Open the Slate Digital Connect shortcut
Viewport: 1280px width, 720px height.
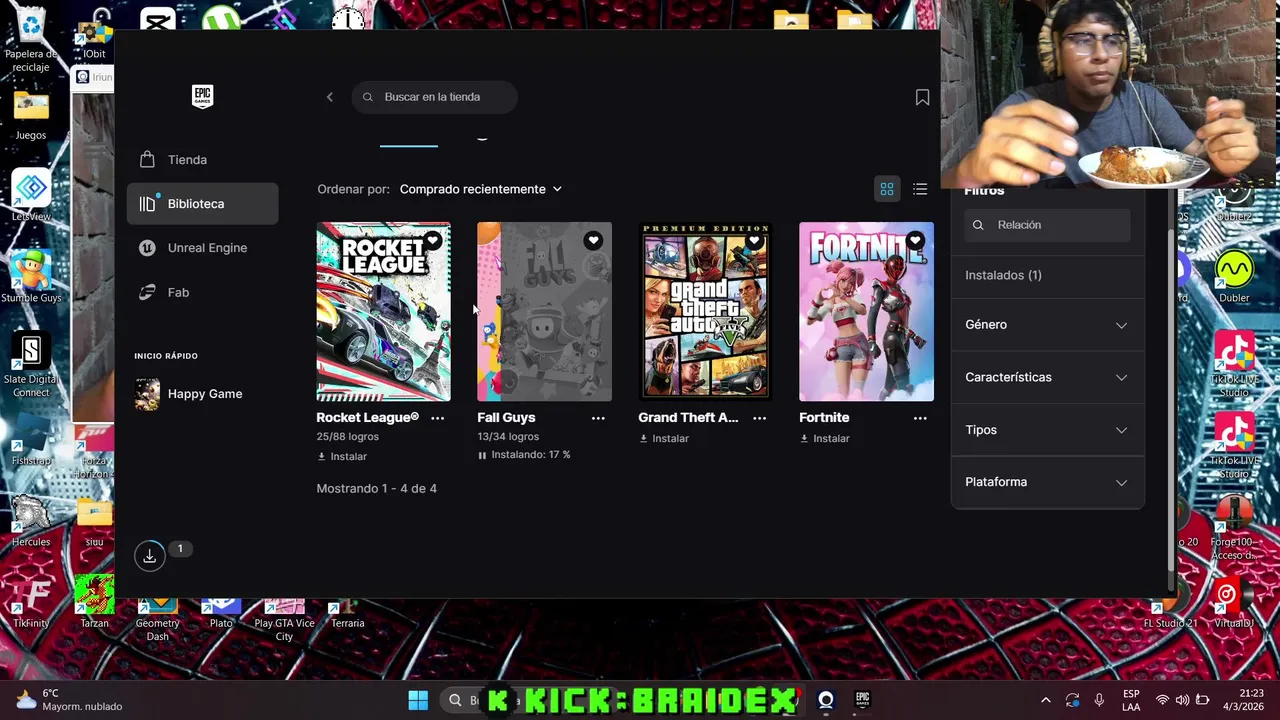[31, 364]
